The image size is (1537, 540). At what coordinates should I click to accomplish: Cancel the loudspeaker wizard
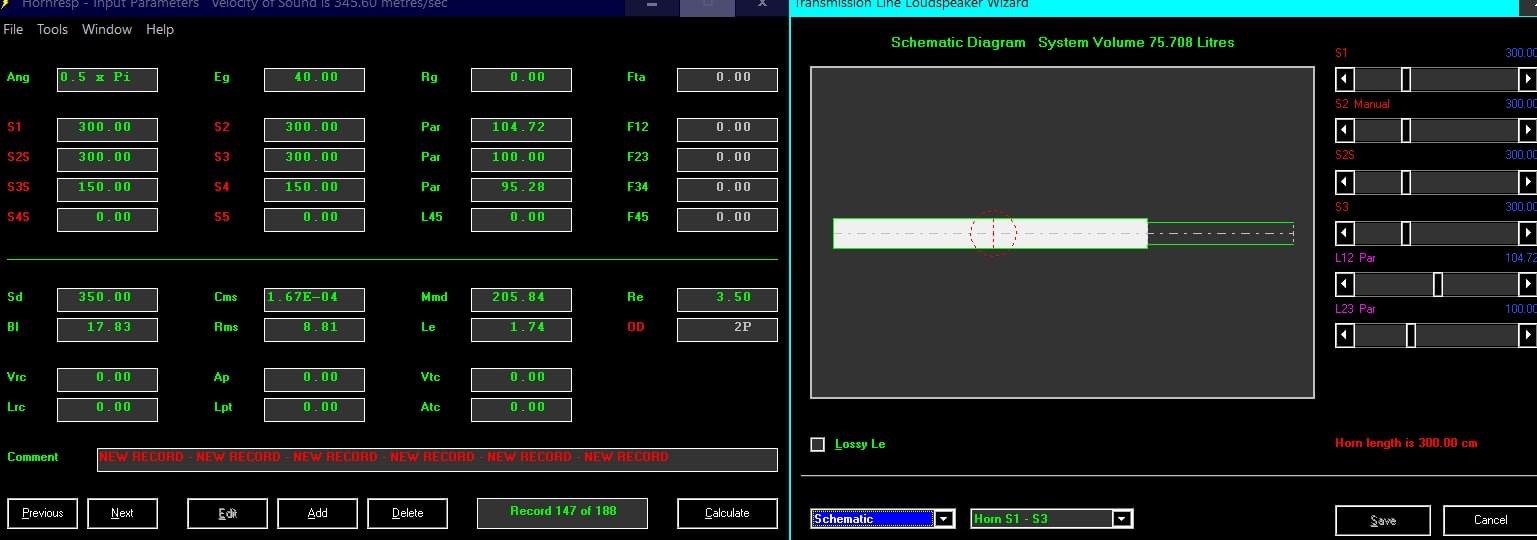click(1490, 520)
